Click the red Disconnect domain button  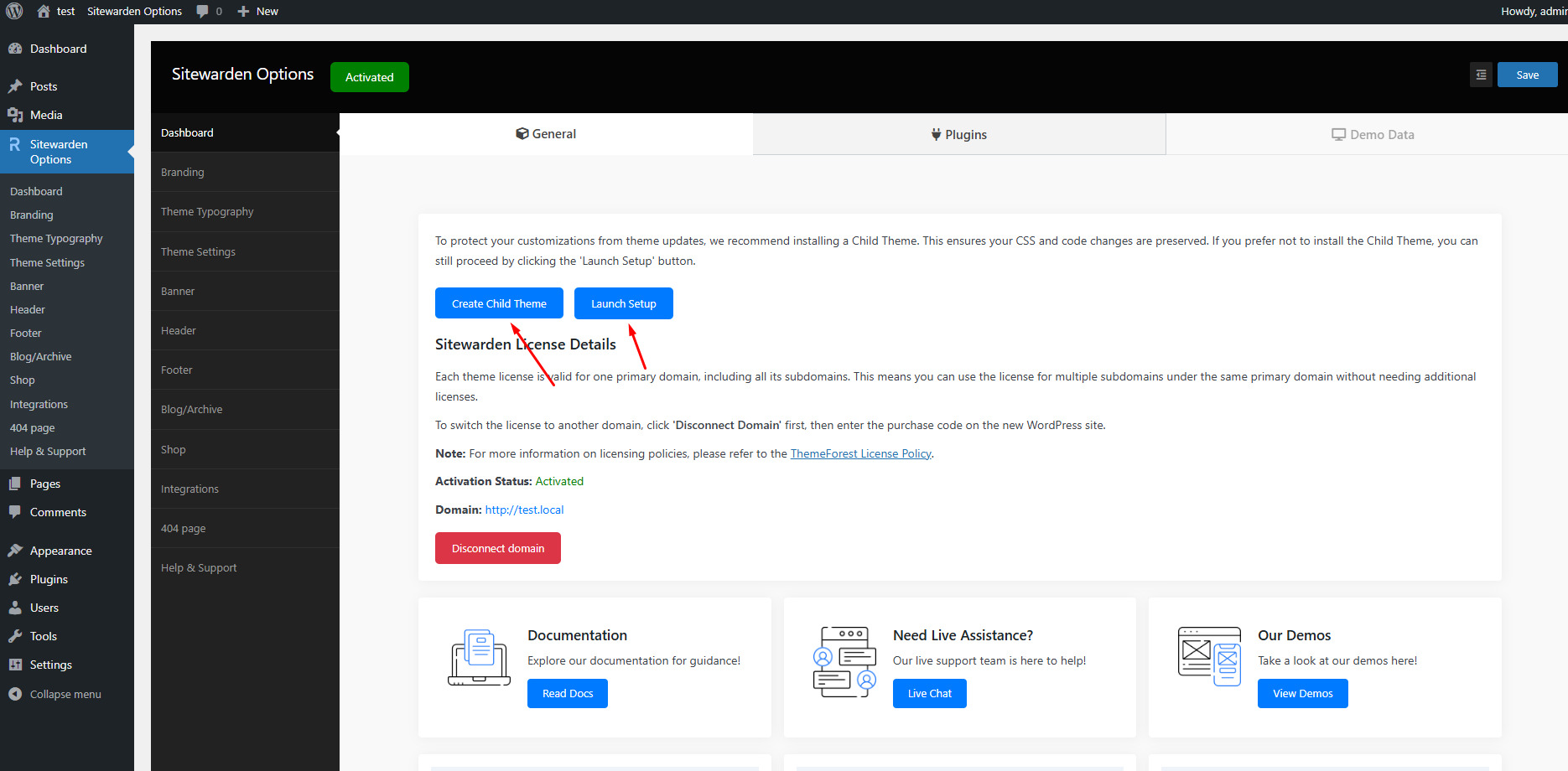coord(497,548)
